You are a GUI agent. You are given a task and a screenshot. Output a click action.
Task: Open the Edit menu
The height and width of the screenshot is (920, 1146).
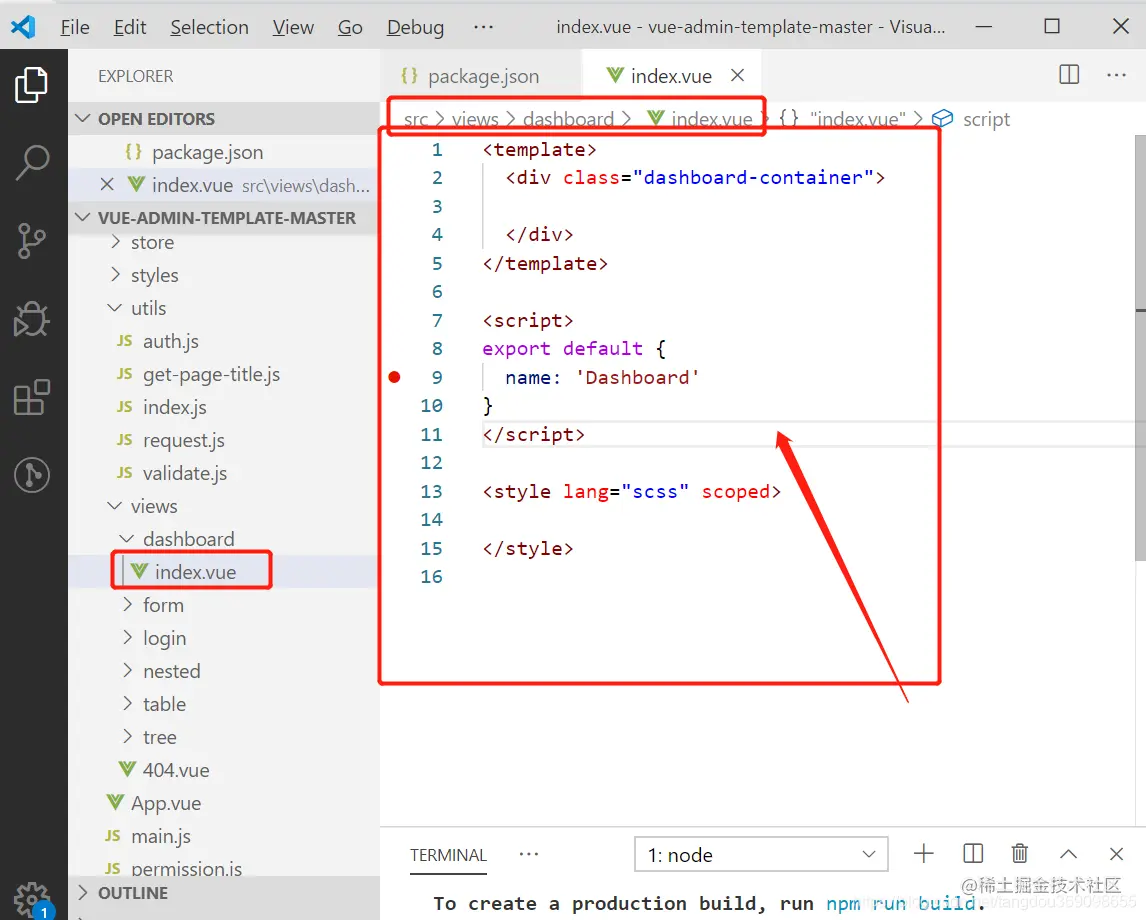[130, 27]
